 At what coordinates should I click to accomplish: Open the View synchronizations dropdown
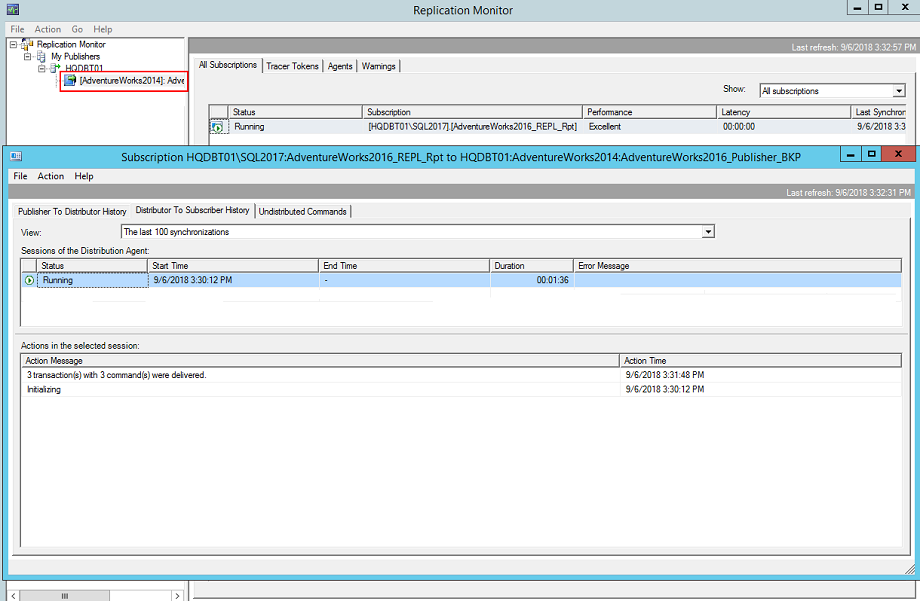click(x=708, y=232)
